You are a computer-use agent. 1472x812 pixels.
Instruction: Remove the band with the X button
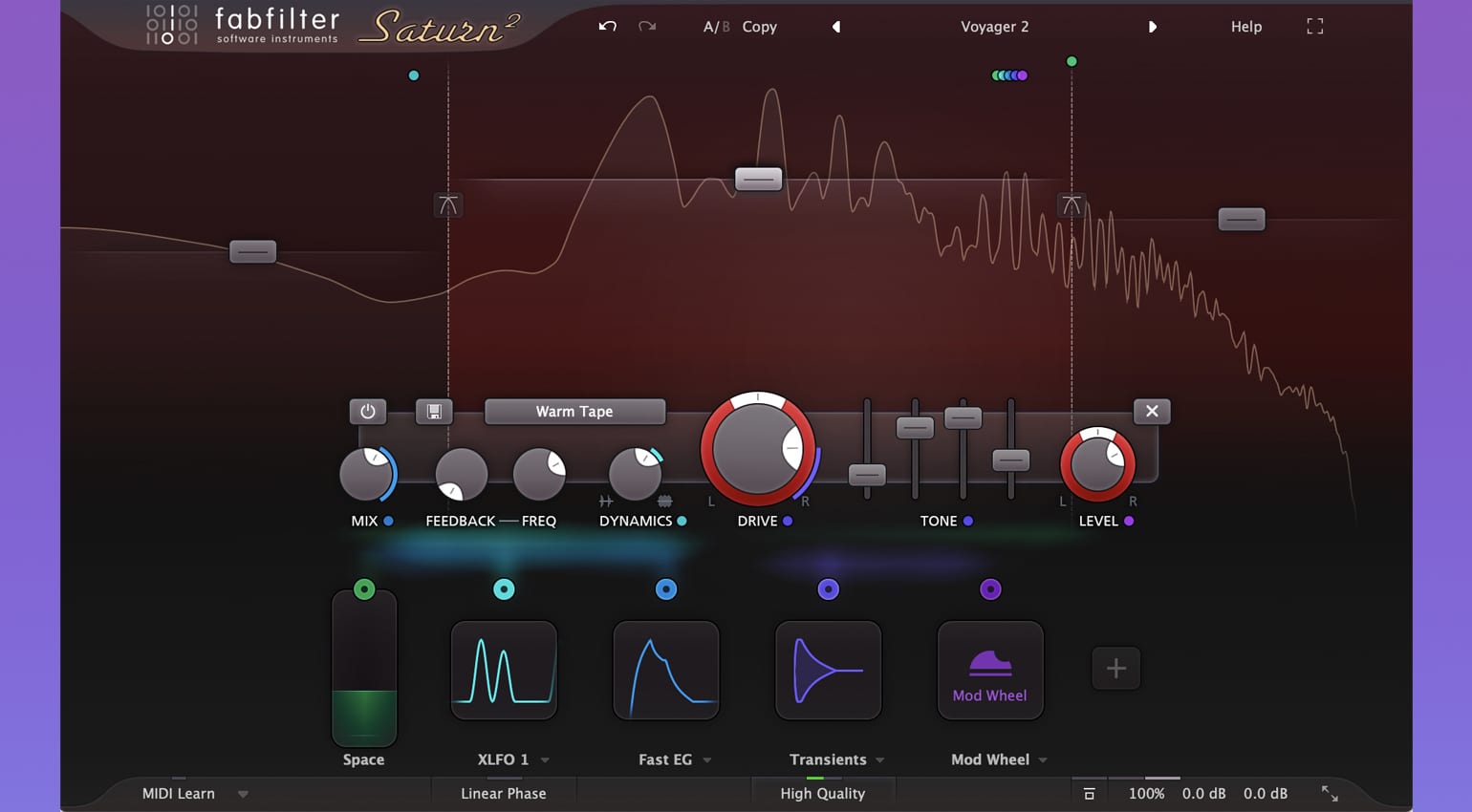click(1152, 412)
